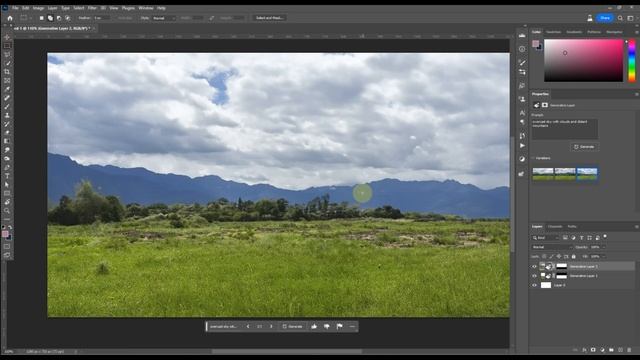The width and height of the screenshot is (640, 360).
Task: Toggle filter for type layers
Action: click(581, 238)
